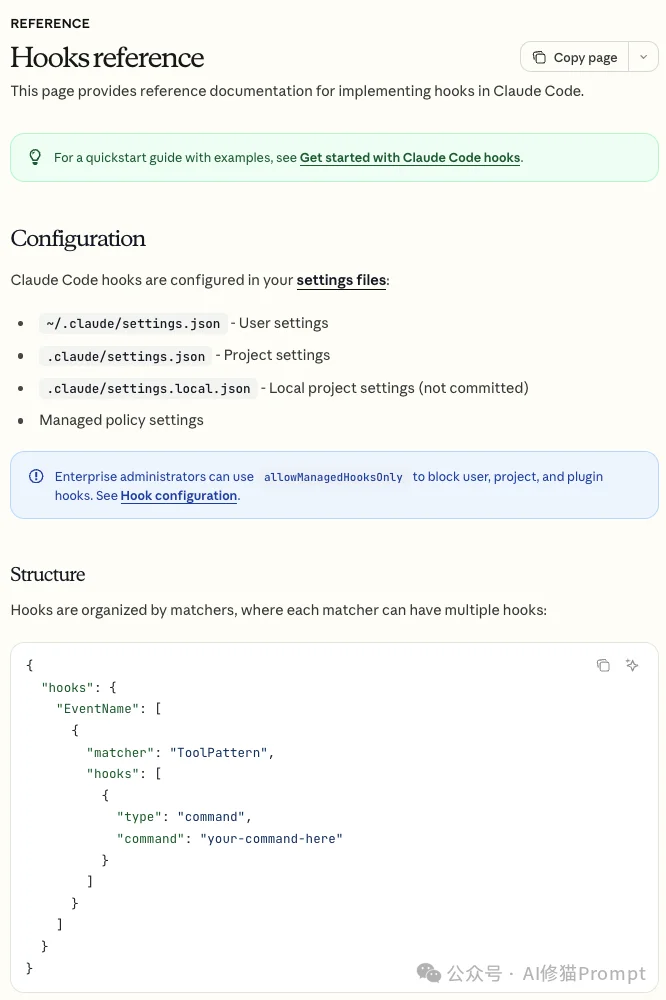Click the sparkle AI icon on the code block
Screen dimensions: 666x1000
(632, 666)
